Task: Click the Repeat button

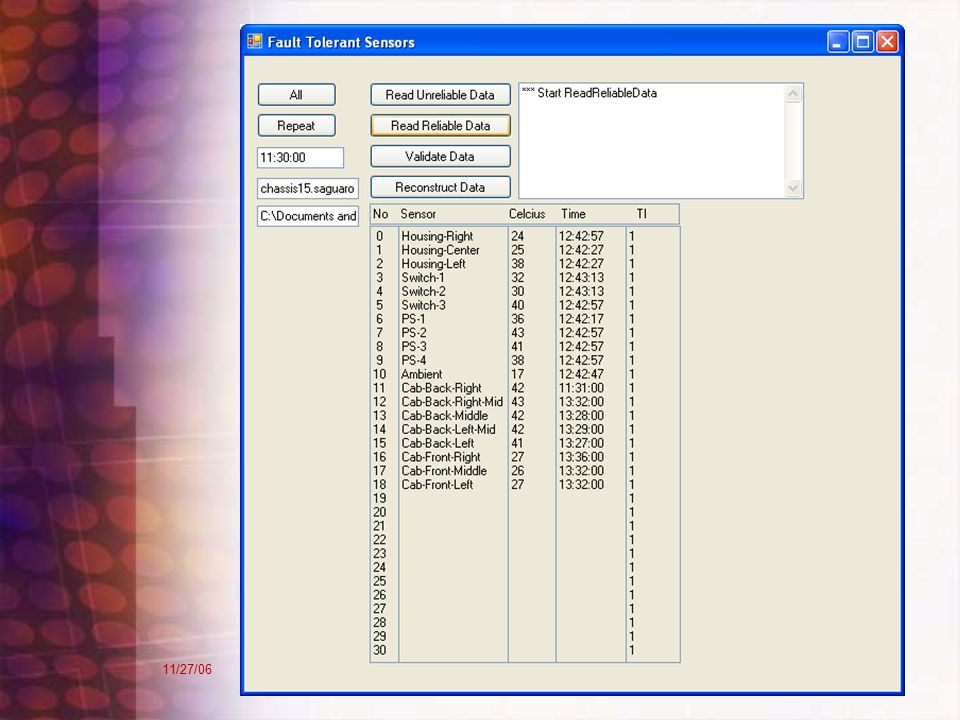Action: click(296, 126)
